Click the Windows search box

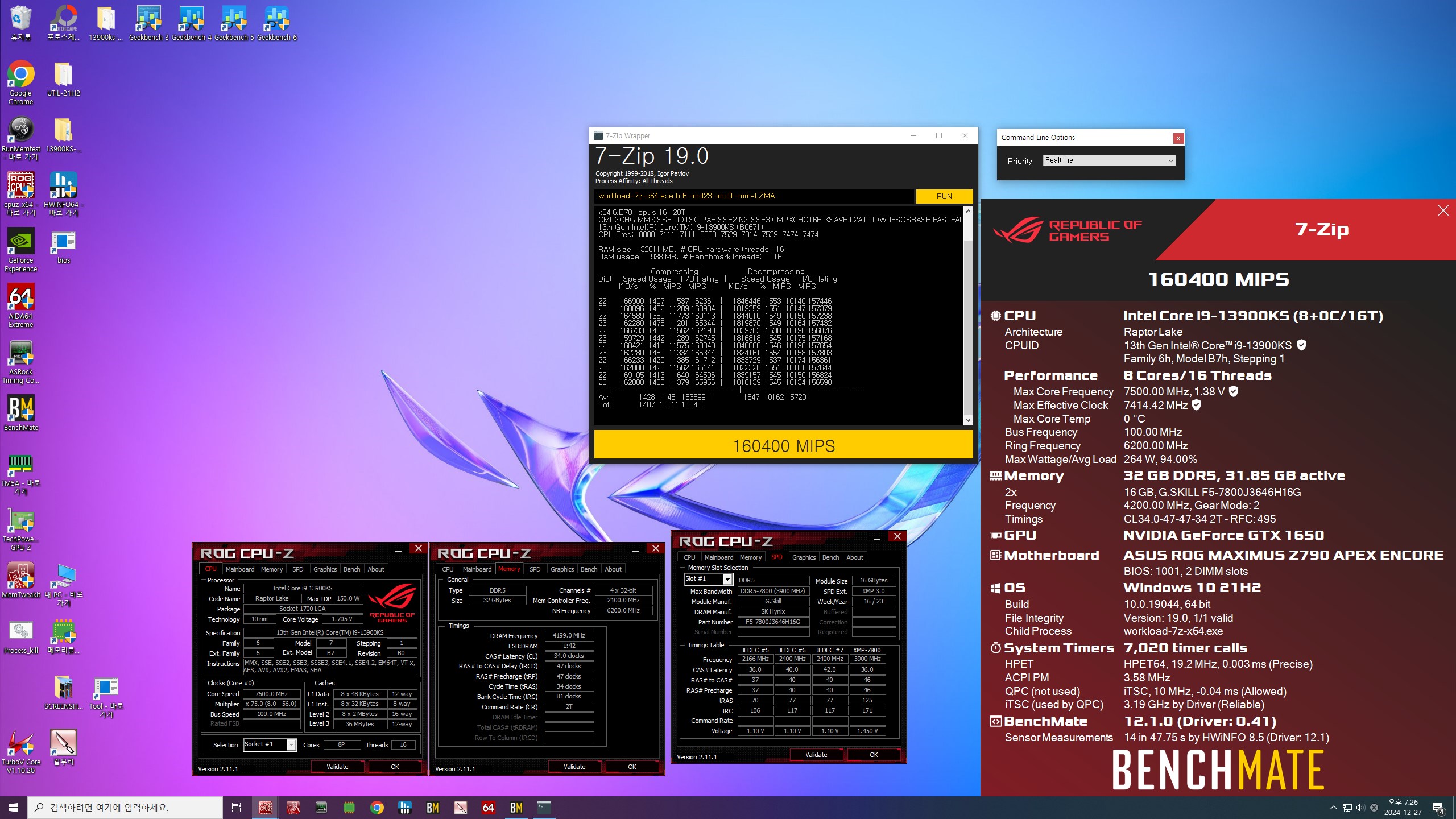point(125,807)
